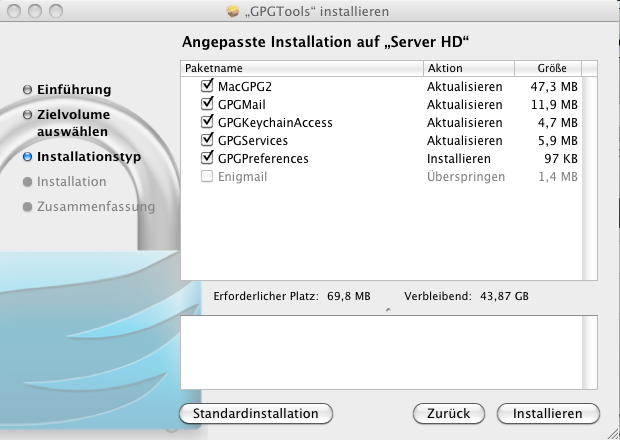Click the window resize grip corner
This screenshot has height=440, width=620.
613,433
